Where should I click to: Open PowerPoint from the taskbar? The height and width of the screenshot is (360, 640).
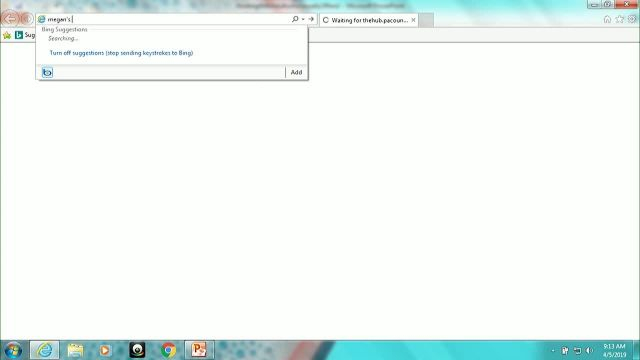coord(199,350)
